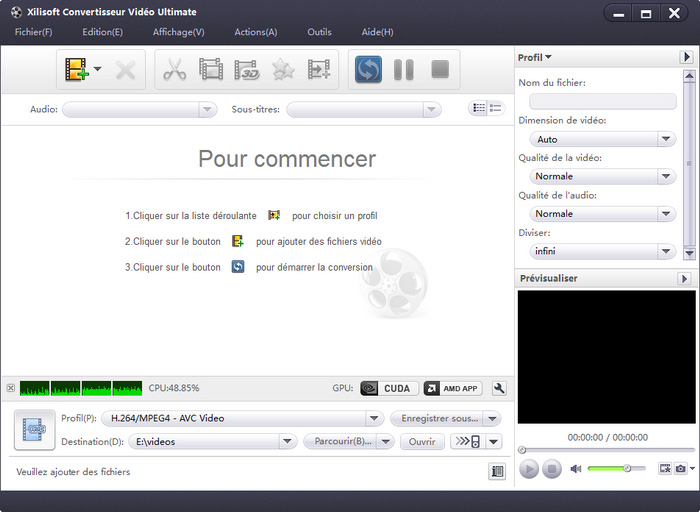The image size is (700, 512).
Task: Click the scissors clip tool
Action: tap(174, 70)
